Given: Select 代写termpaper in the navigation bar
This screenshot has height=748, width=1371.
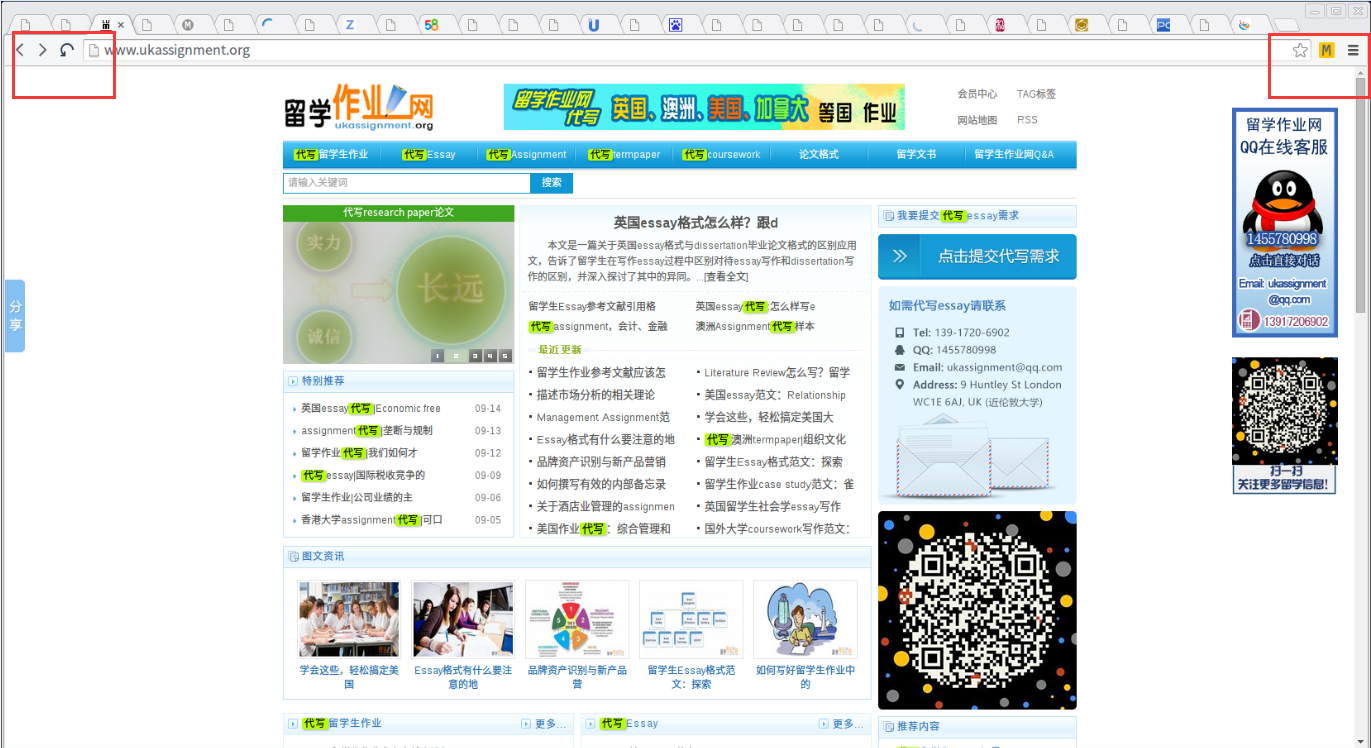Looking at the screenshot, I should pyautogui.click(x=624, y=155).
